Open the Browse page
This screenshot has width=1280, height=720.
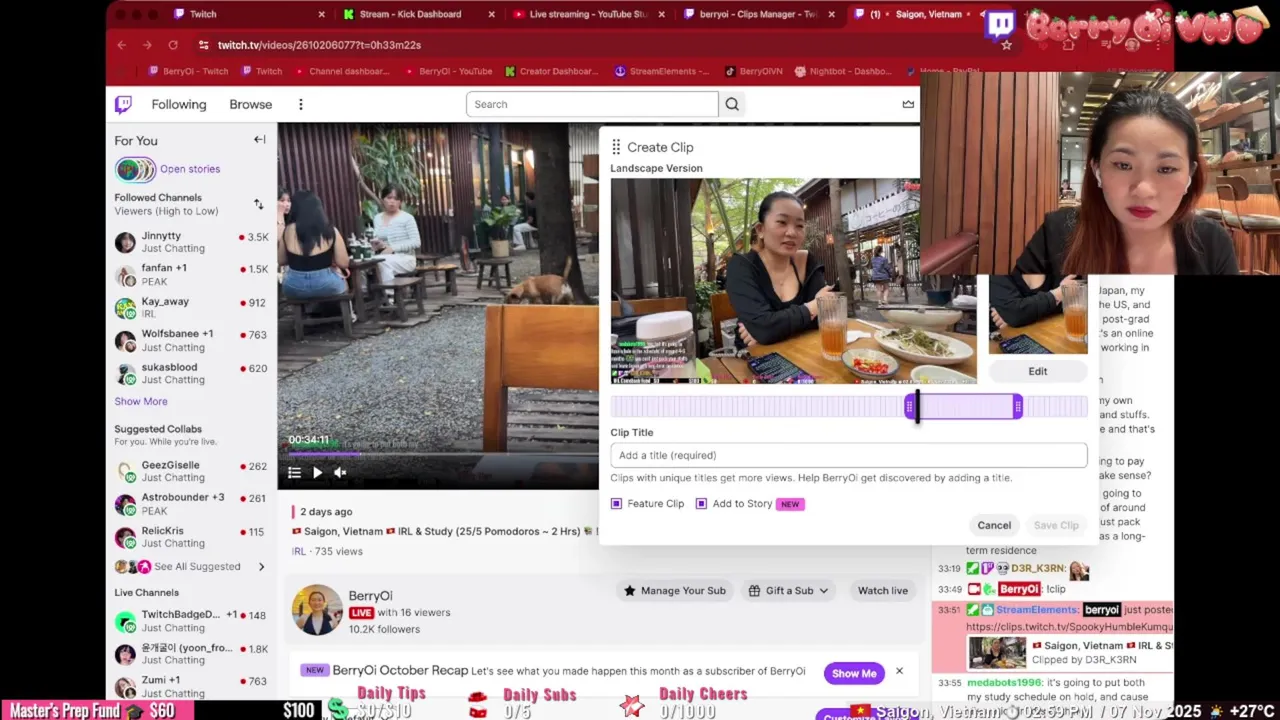[x=251, y=104]
